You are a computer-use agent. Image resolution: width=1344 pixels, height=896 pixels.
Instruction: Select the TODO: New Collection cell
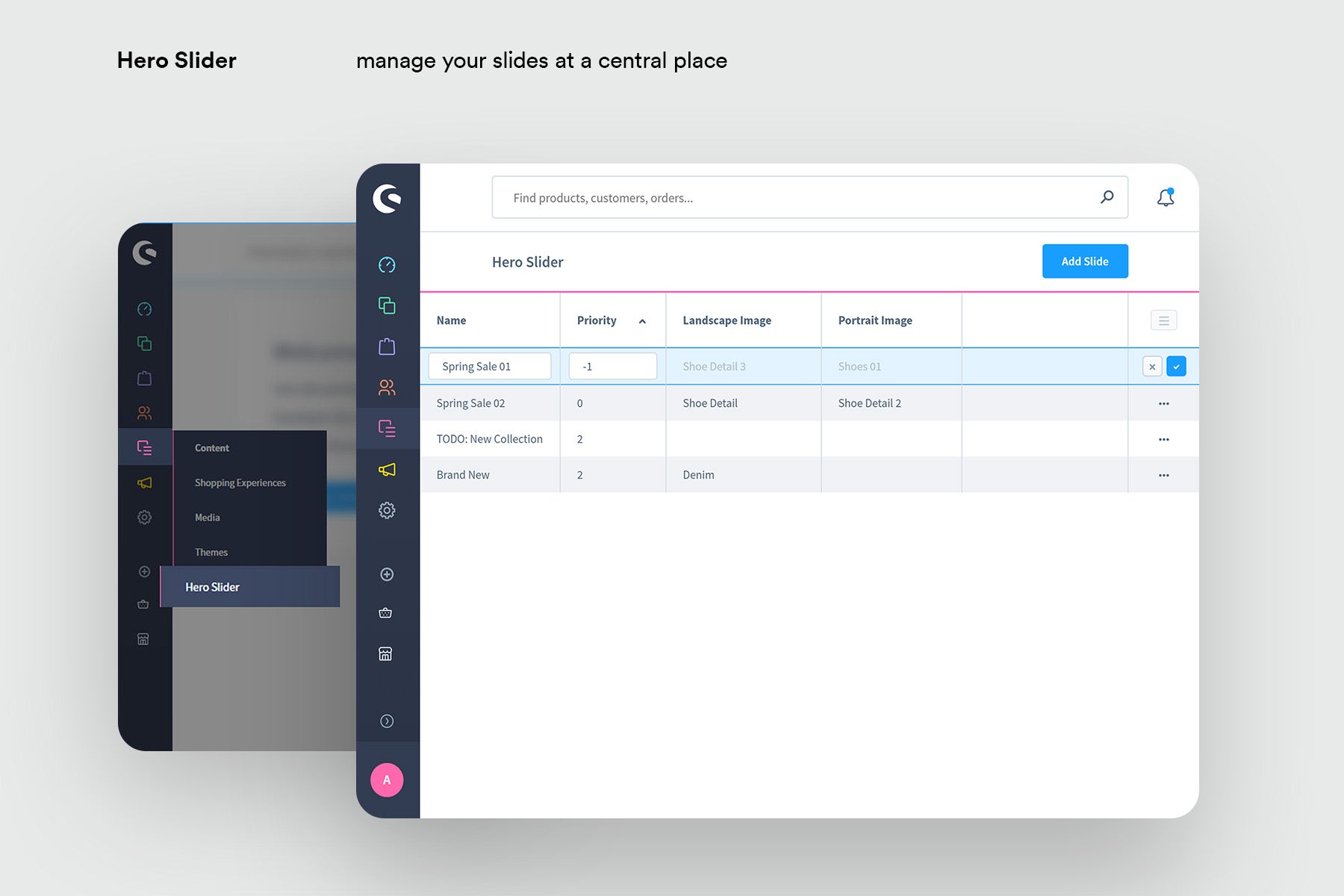(489, 439)
